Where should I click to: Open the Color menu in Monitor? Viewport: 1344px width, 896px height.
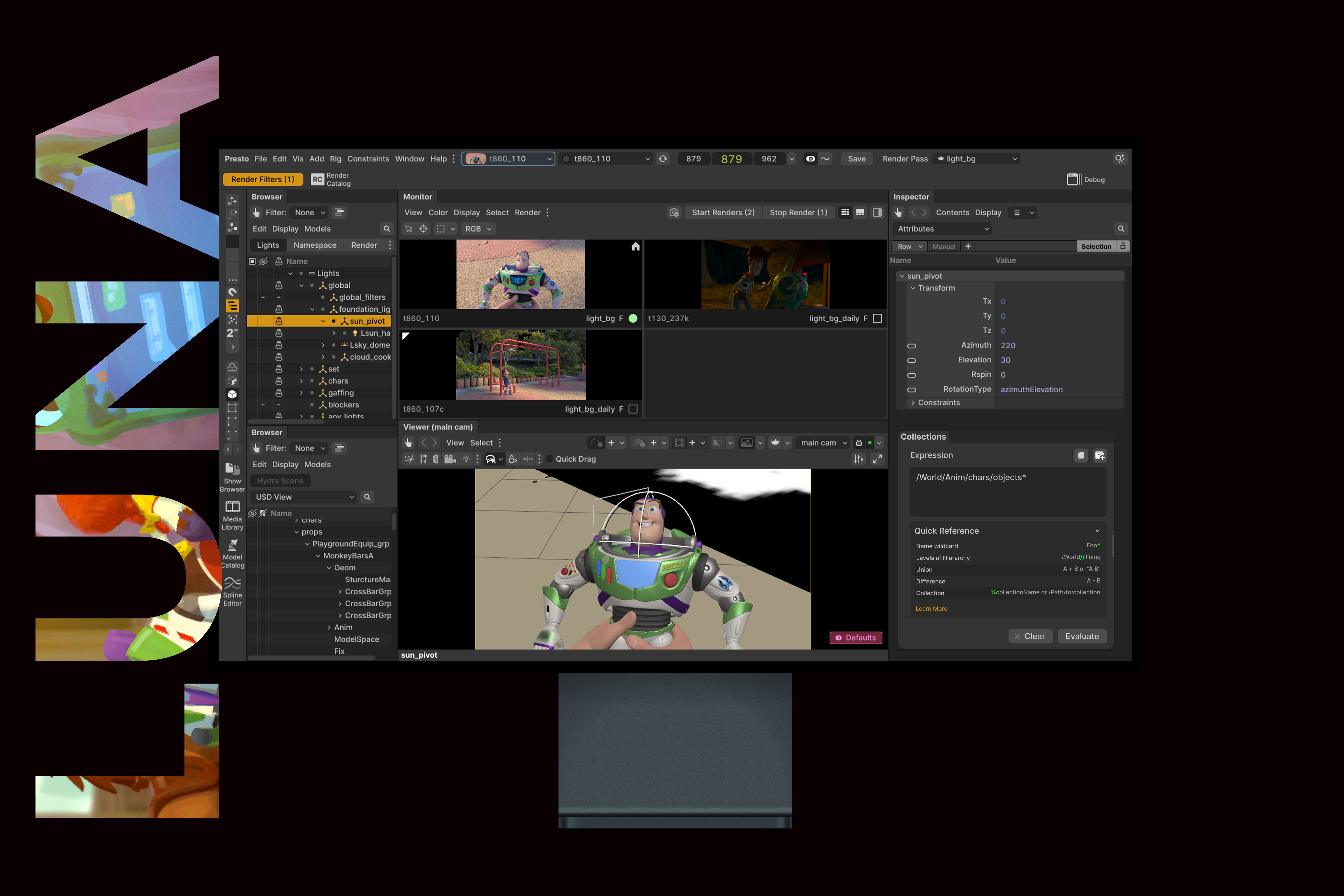[x=438, y=213]
